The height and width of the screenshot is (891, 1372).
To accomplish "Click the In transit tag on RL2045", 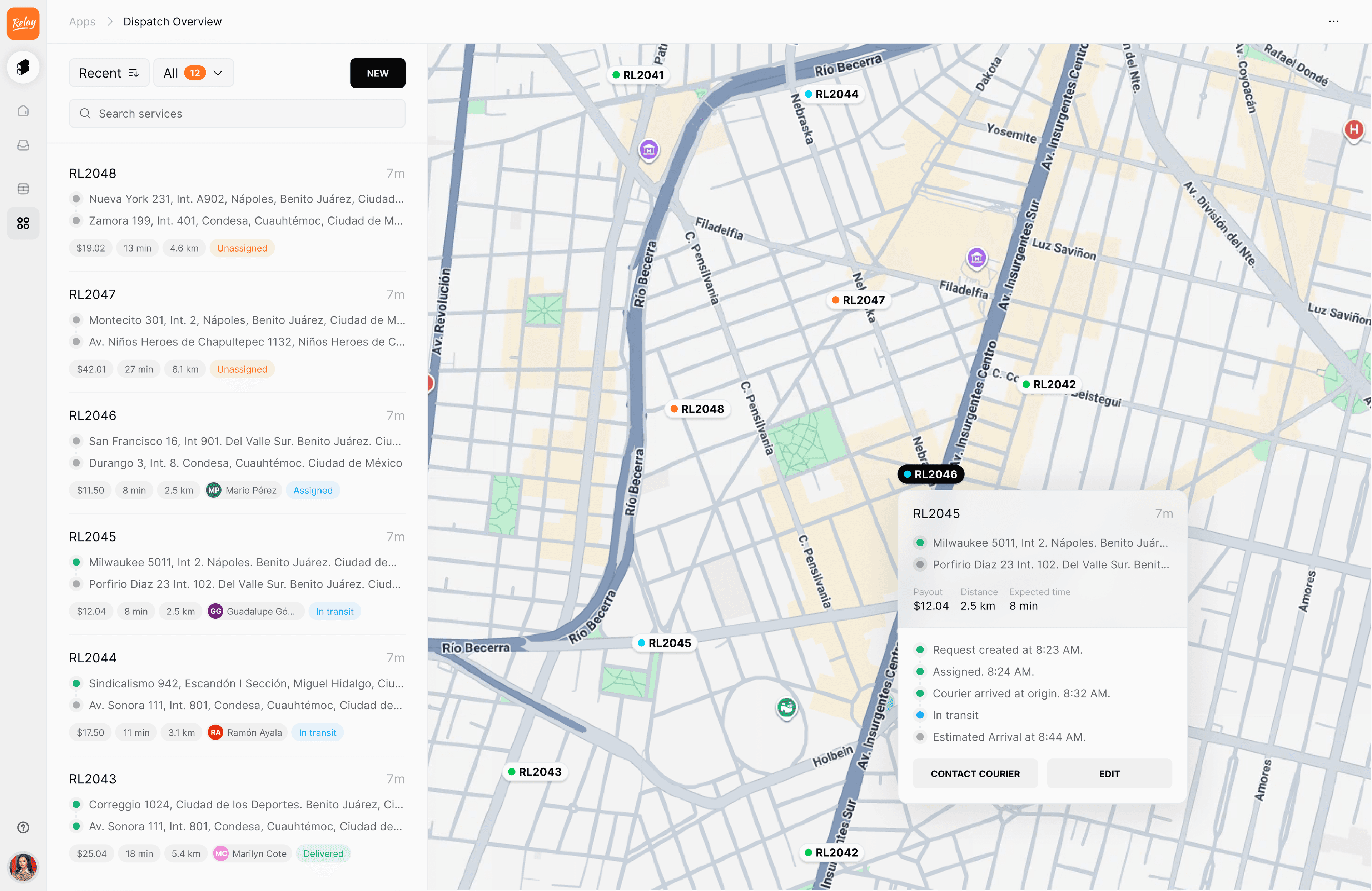I will 335,611.
